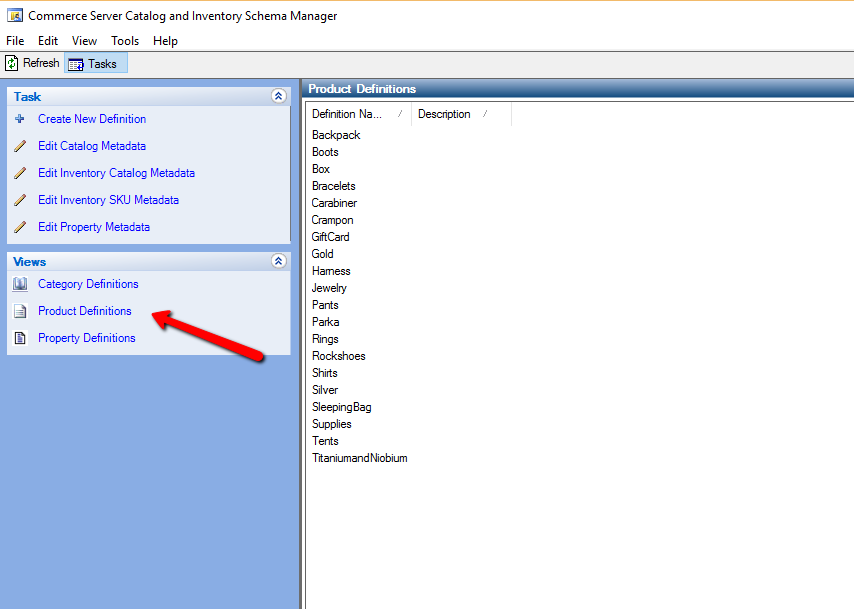Click the book icon beside Category Definitions
This screenshot has width=854, height=609.
click(20, 284)
